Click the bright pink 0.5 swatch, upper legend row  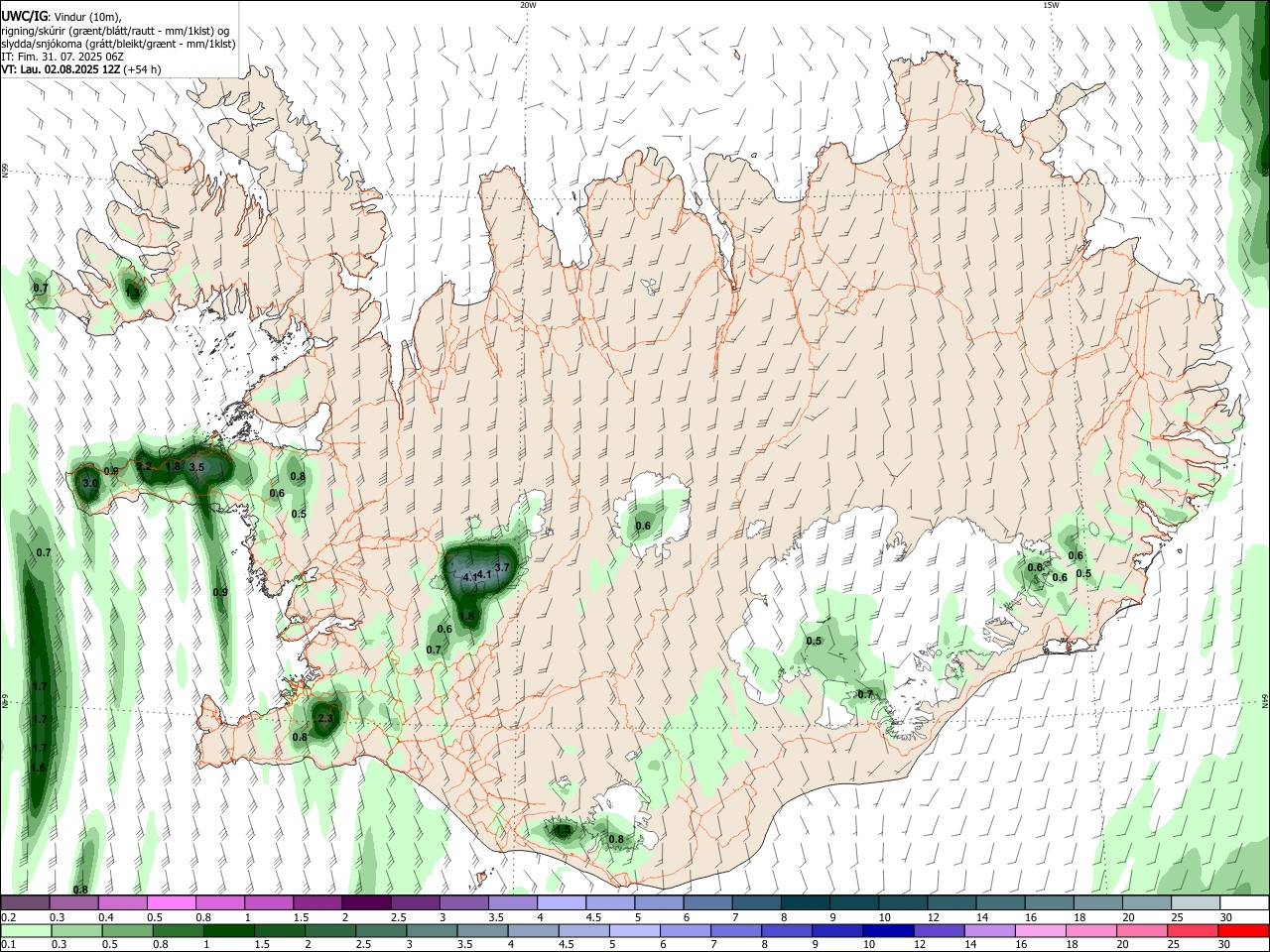171,903
